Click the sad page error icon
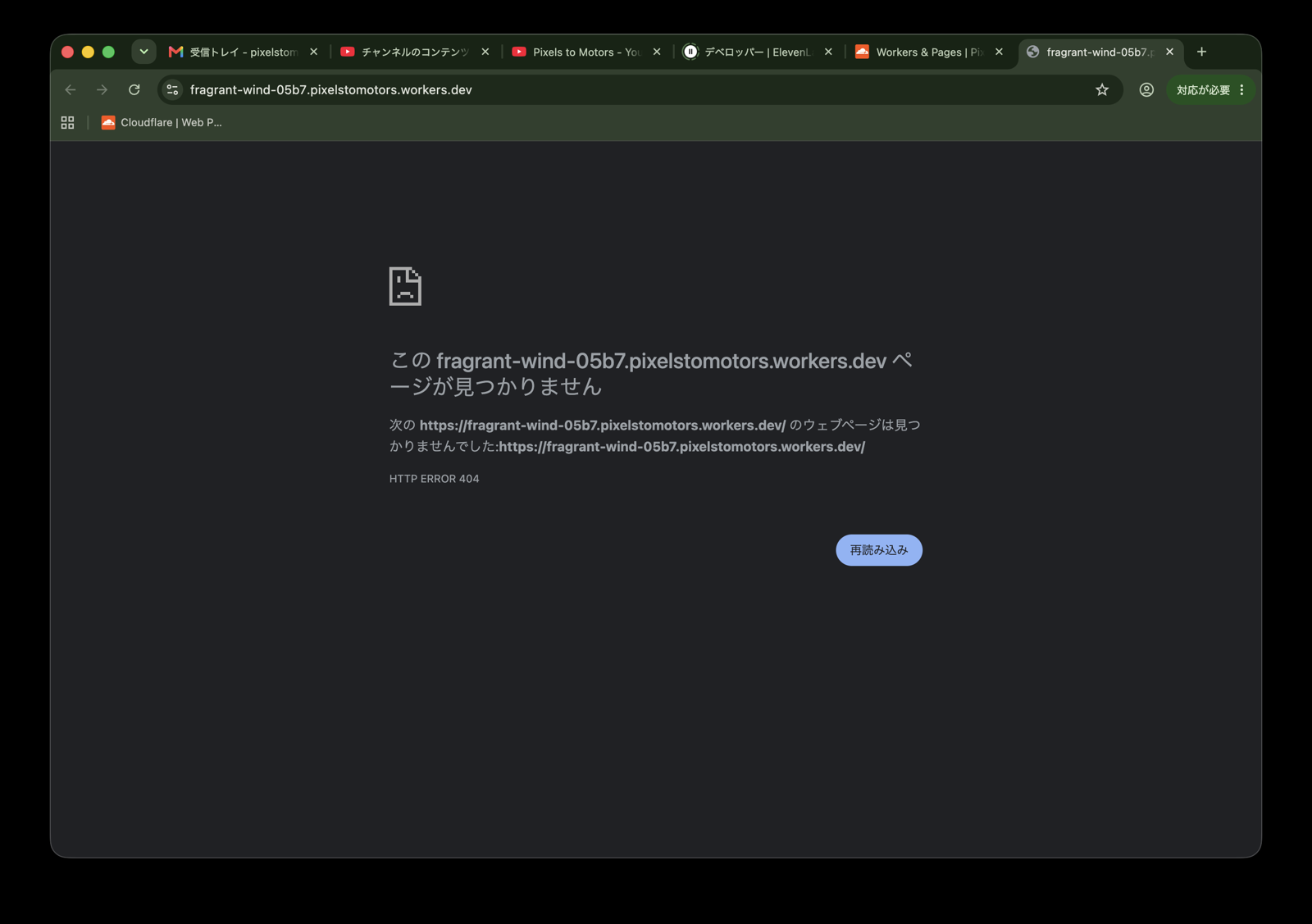 point(405,286)
